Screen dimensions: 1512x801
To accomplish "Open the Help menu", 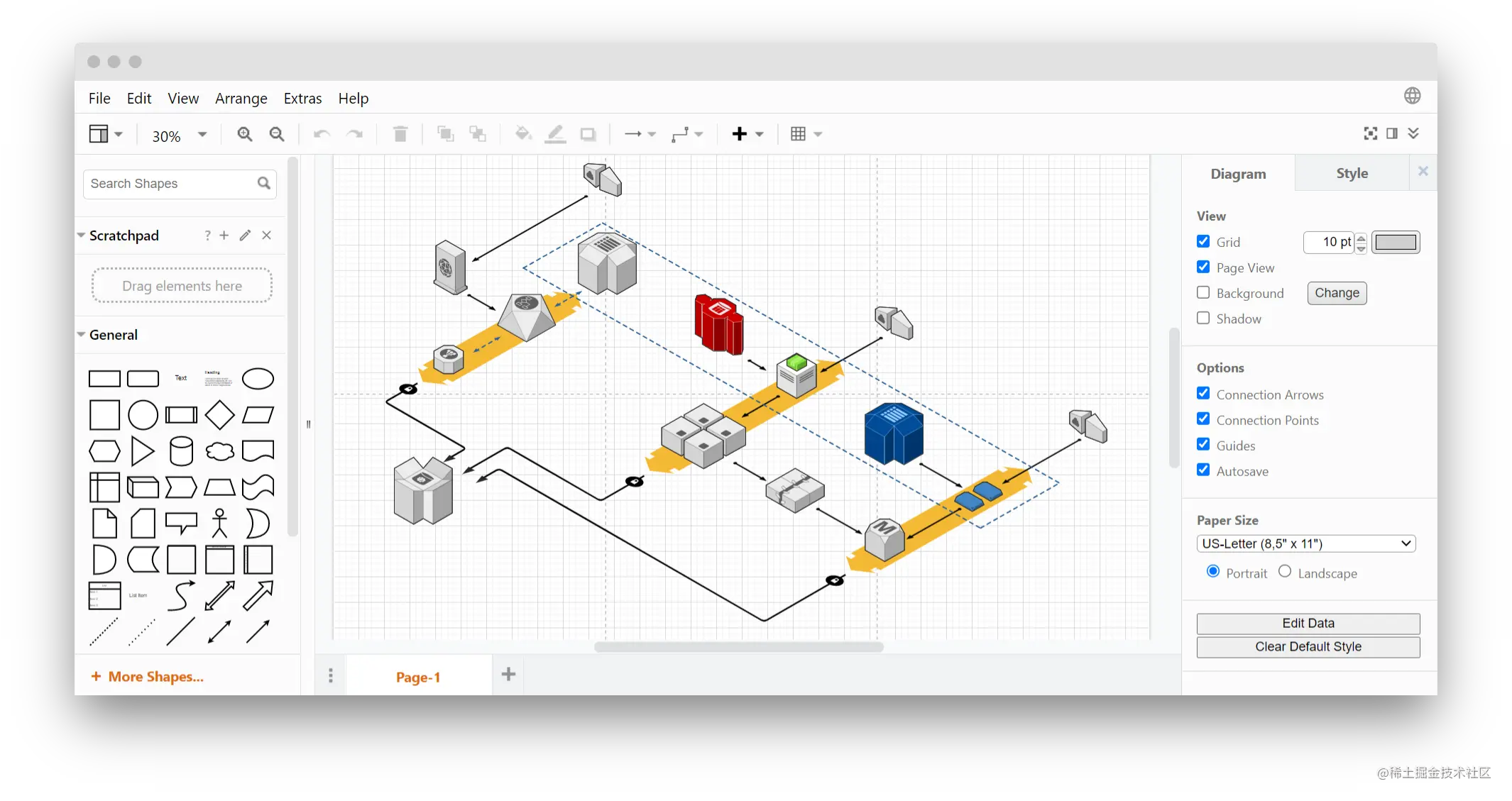I will tap(353, 99).
